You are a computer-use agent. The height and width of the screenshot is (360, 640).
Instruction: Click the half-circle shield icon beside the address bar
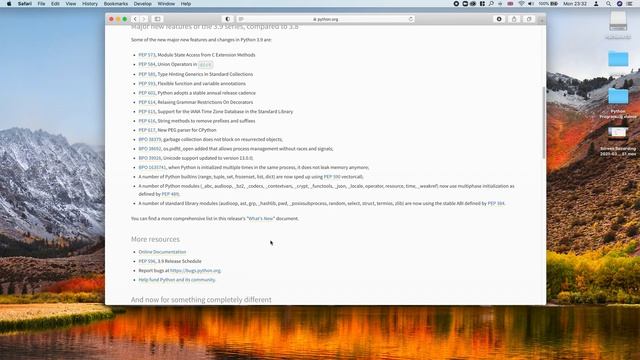[x=228, y=19]
